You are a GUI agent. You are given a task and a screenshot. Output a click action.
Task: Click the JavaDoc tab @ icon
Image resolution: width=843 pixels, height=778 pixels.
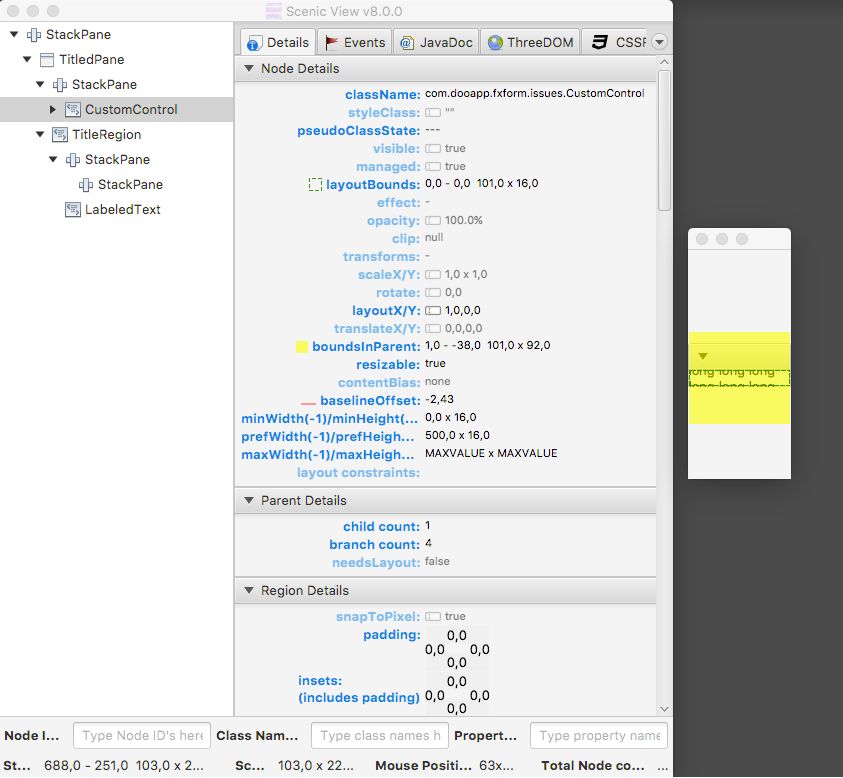pyautogui.click(x=407, y=42)
